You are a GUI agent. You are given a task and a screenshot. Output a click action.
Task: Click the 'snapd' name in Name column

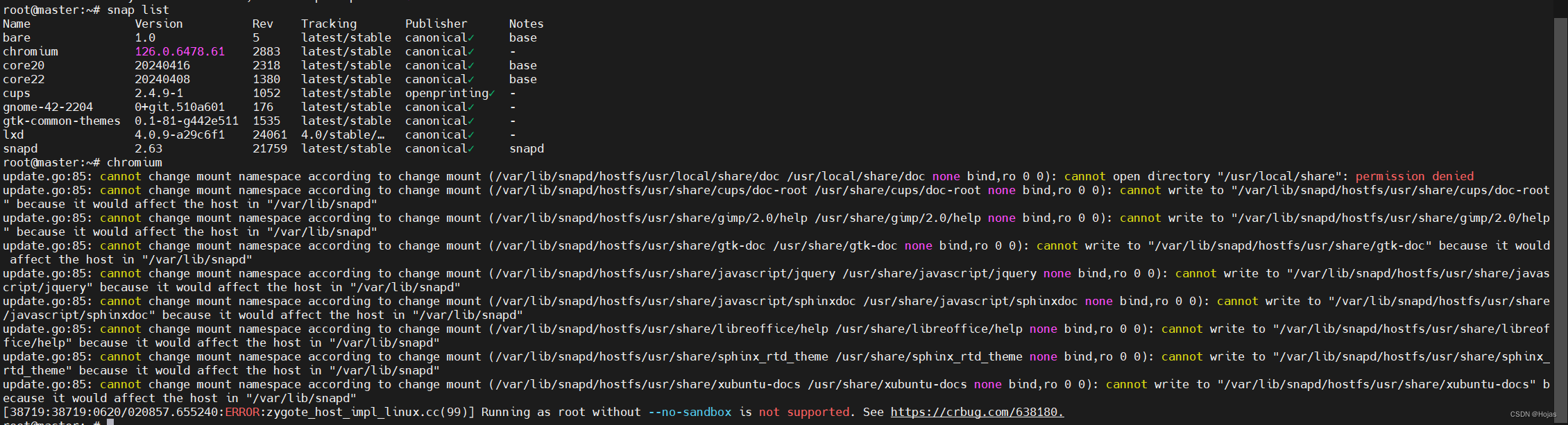click(x=20, y=149)
